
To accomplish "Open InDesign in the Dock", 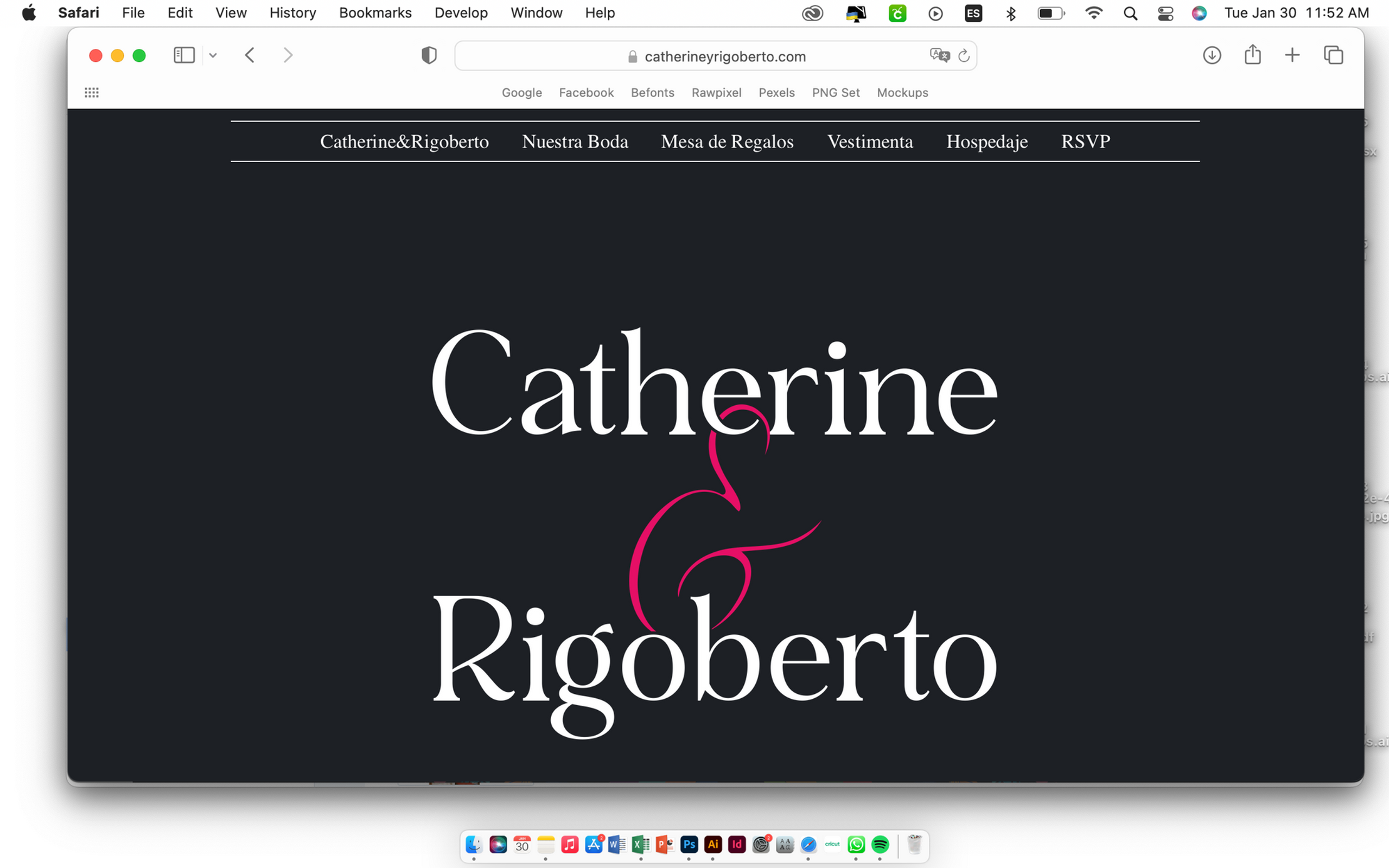I will coord(736,845).
